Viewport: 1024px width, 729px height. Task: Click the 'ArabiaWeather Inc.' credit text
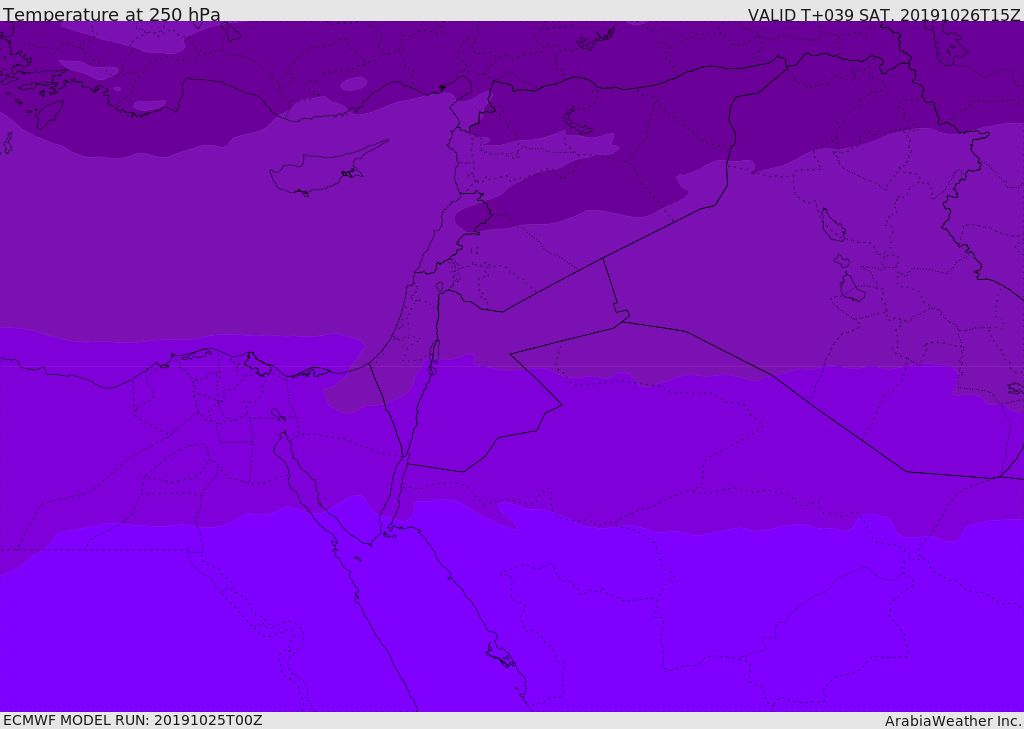tap(952, 721)
